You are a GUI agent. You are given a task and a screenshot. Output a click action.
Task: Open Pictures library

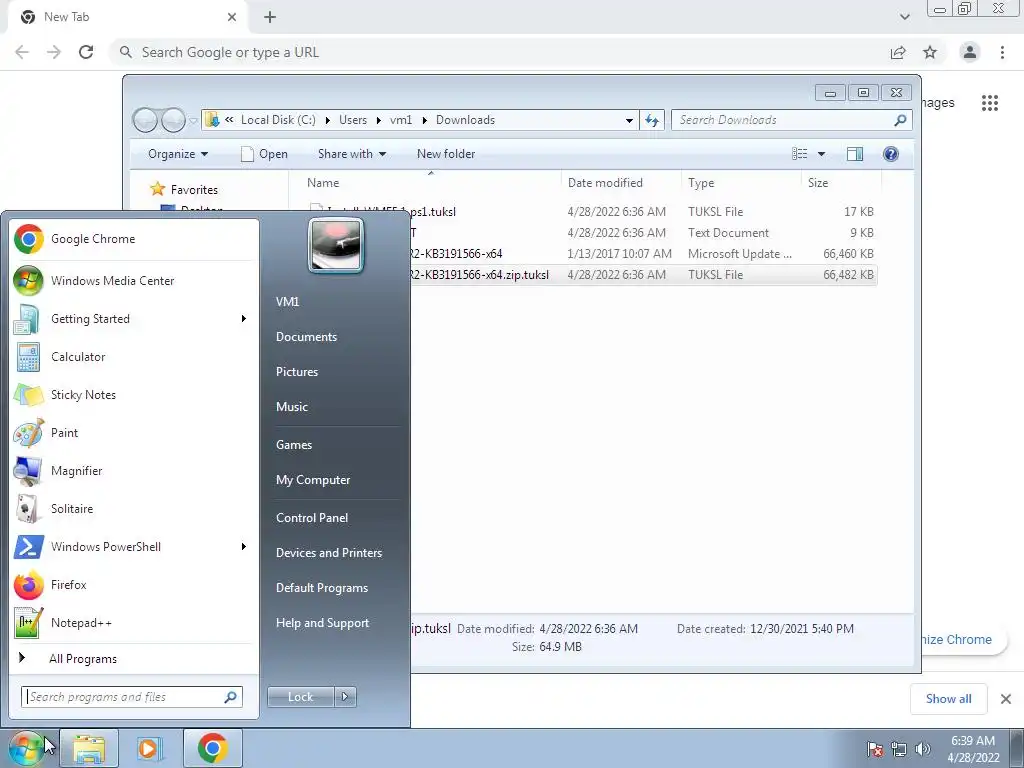pos(297,372)
